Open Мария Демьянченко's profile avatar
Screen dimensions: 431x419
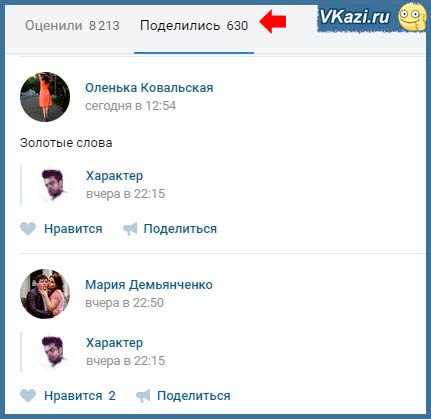click(45, 294)
